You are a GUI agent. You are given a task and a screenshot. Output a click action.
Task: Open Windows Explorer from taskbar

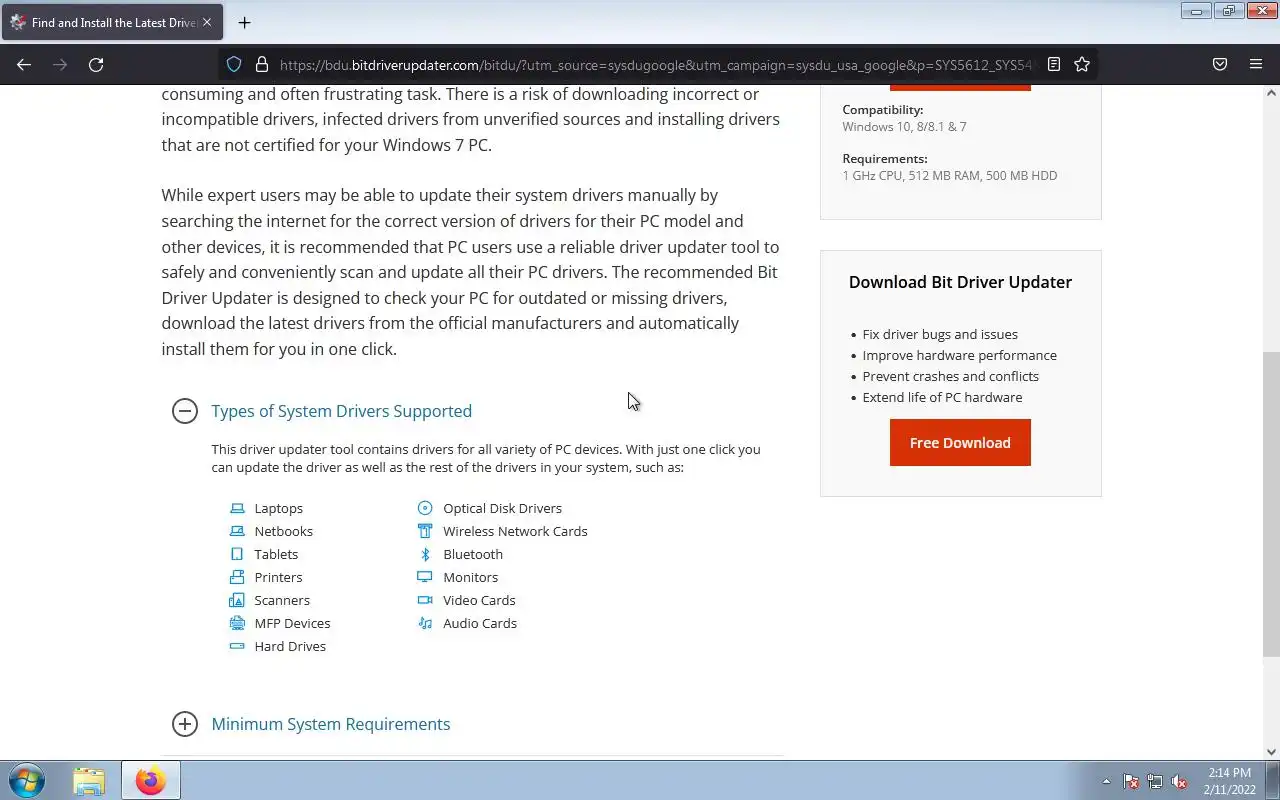[89, 780]
